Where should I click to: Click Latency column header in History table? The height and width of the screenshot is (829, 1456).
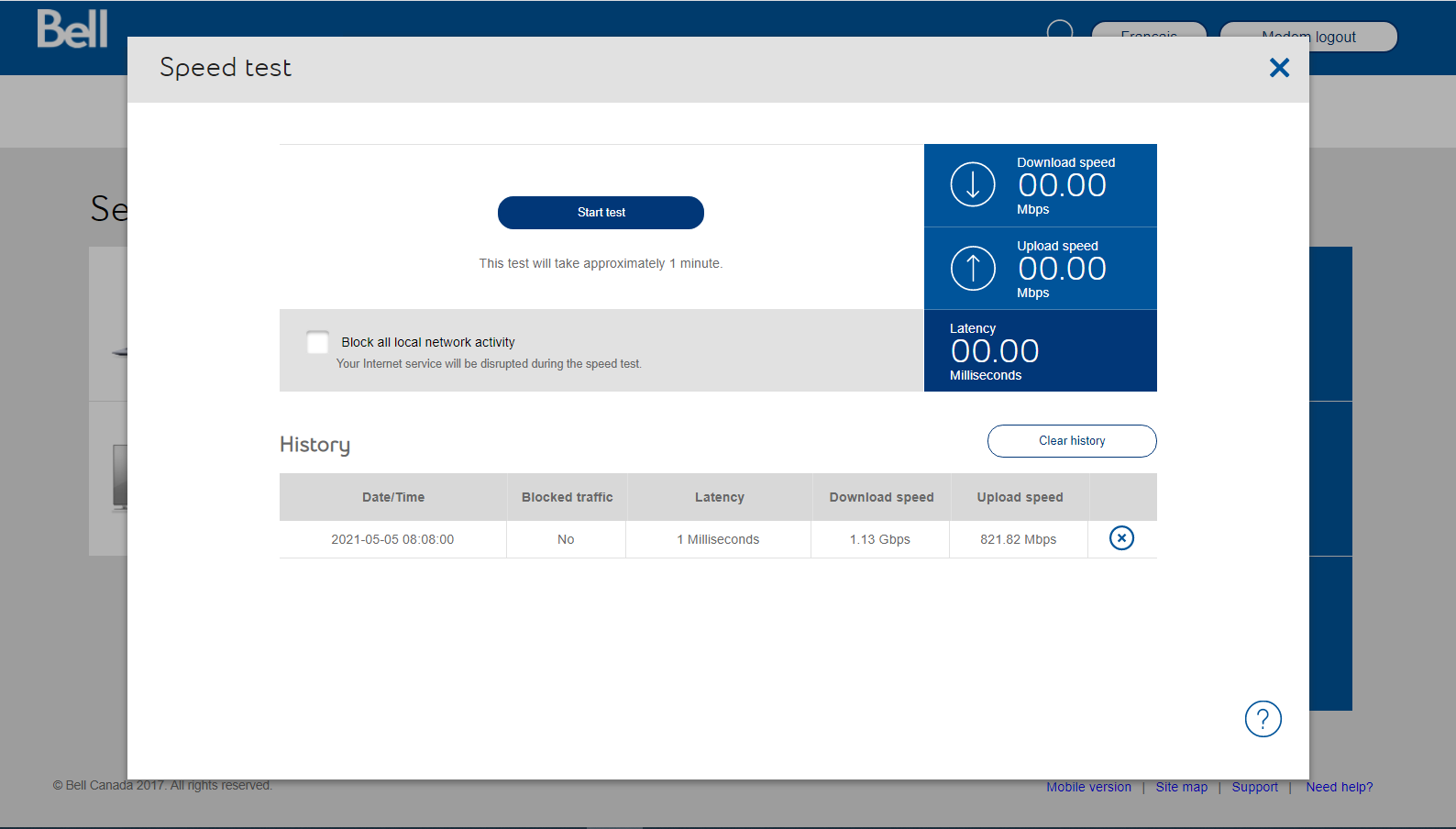[x=719, y=497]
